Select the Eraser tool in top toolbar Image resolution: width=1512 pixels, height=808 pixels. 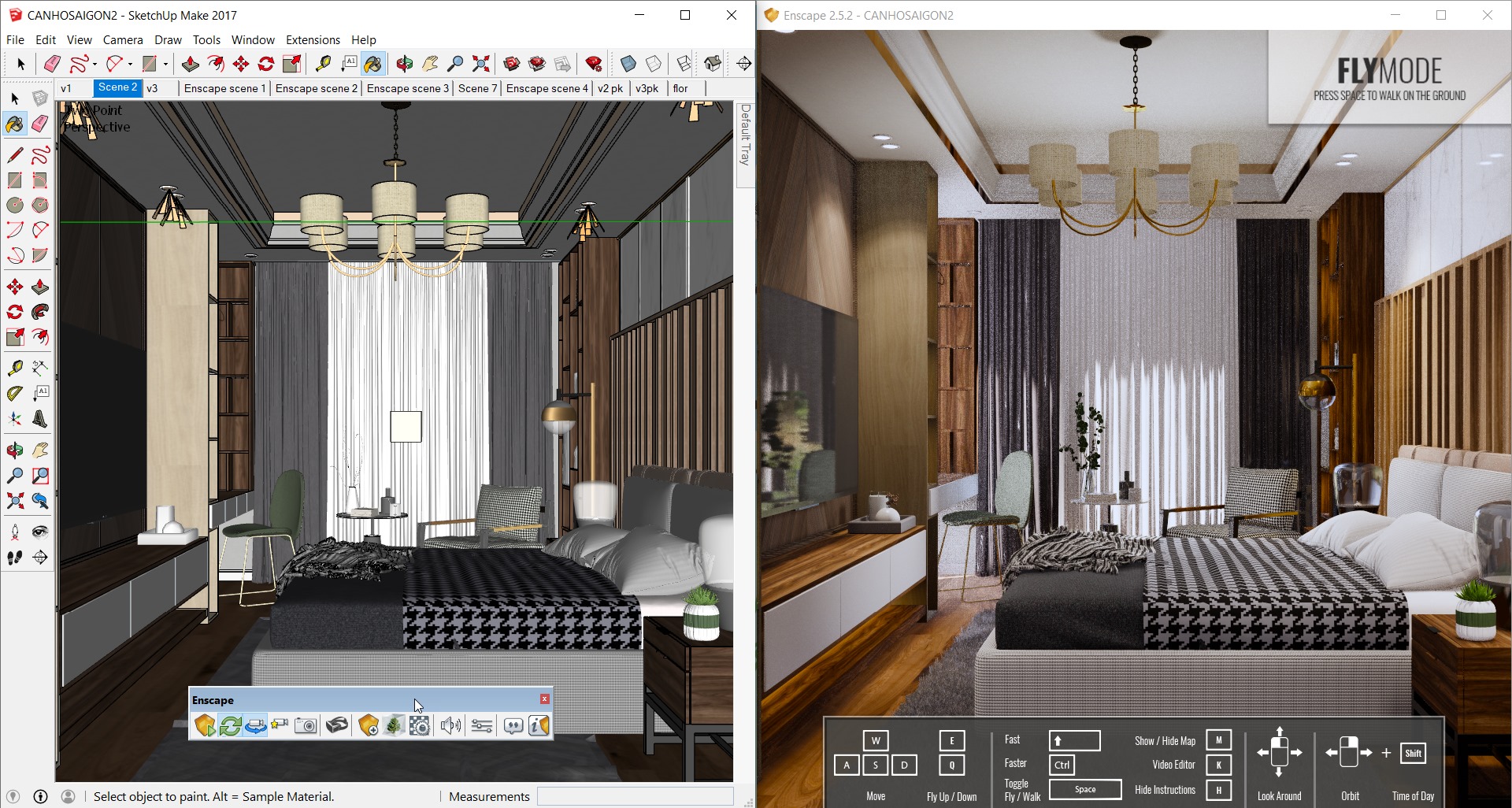click(52, 63)
